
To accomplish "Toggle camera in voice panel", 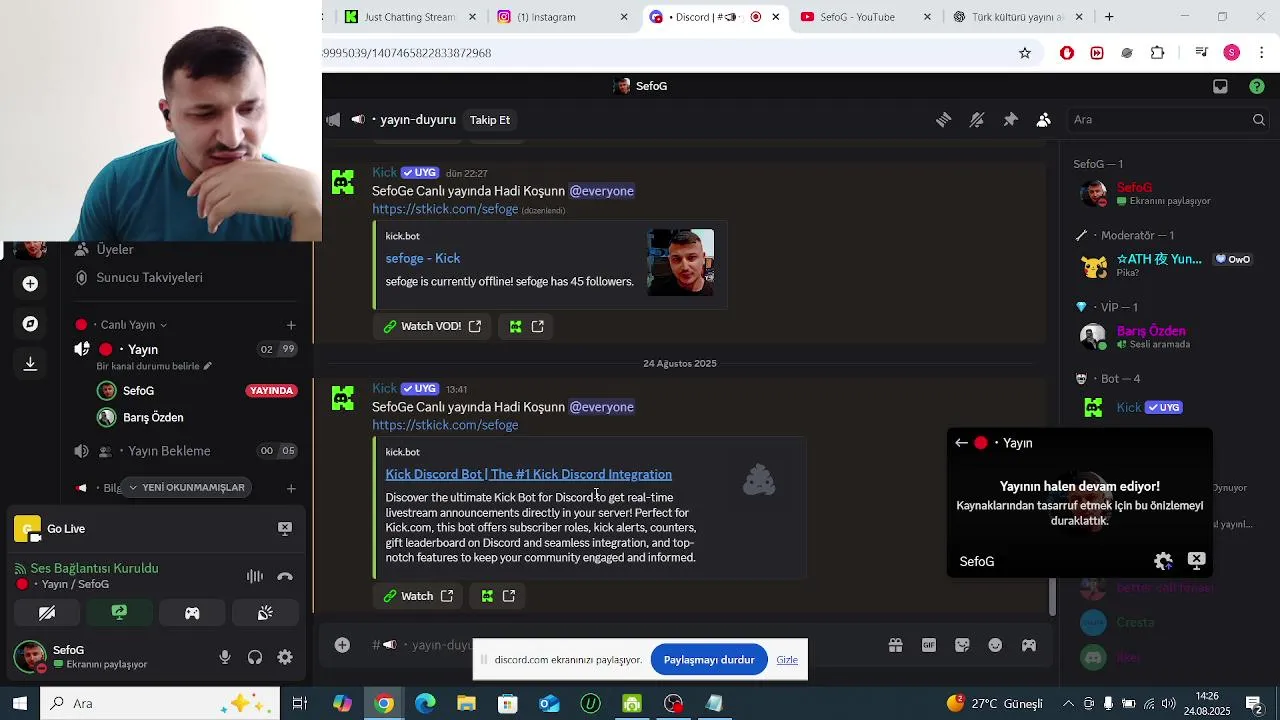I will click(47, 613).
